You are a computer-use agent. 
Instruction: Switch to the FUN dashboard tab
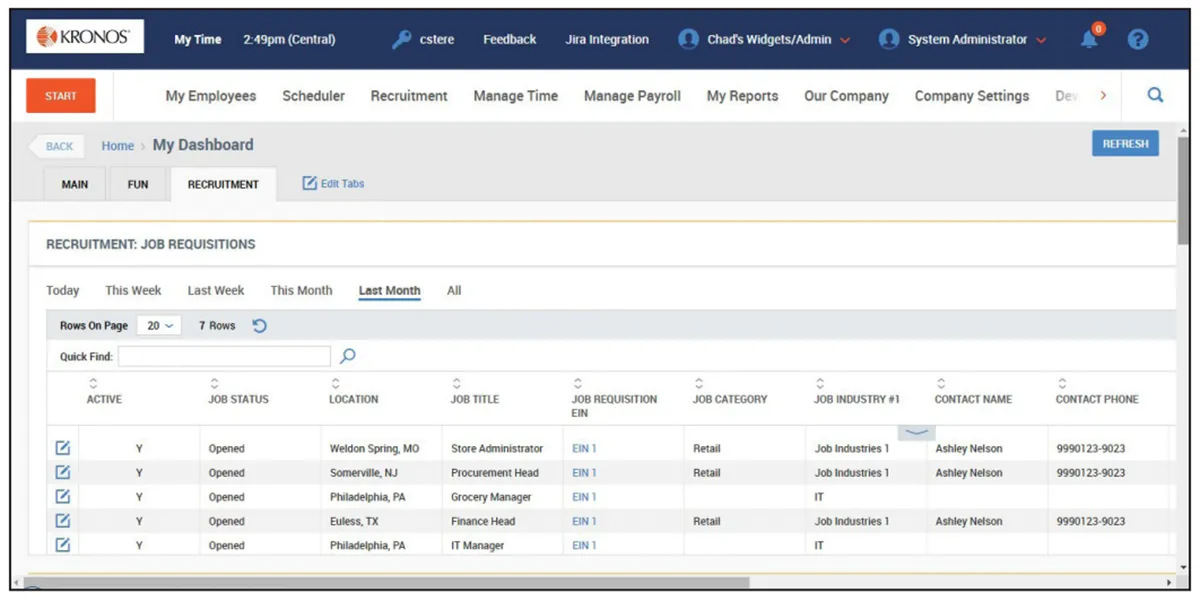(138, 185)
